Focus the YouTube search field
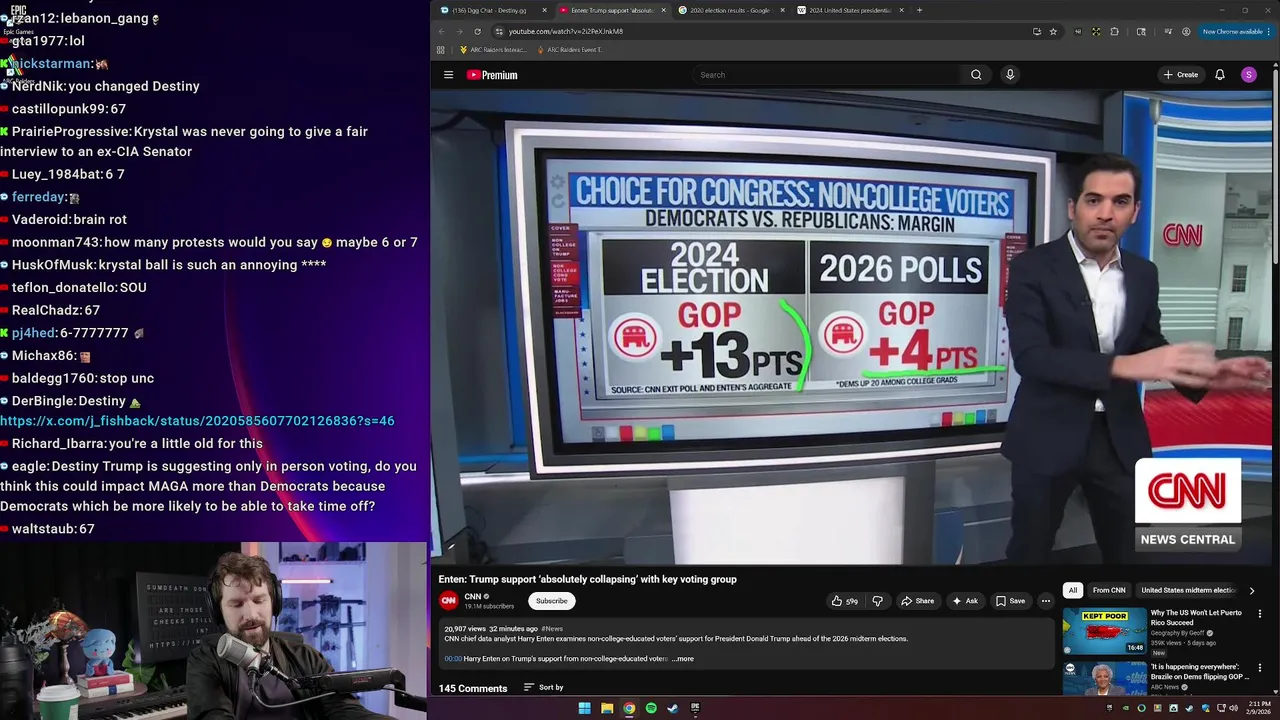 (x=825, y=75)
